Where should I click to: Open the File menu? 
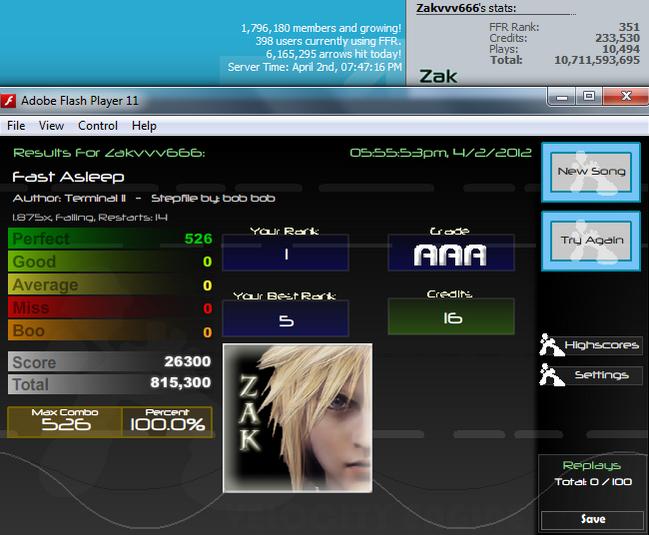point(16,125)
